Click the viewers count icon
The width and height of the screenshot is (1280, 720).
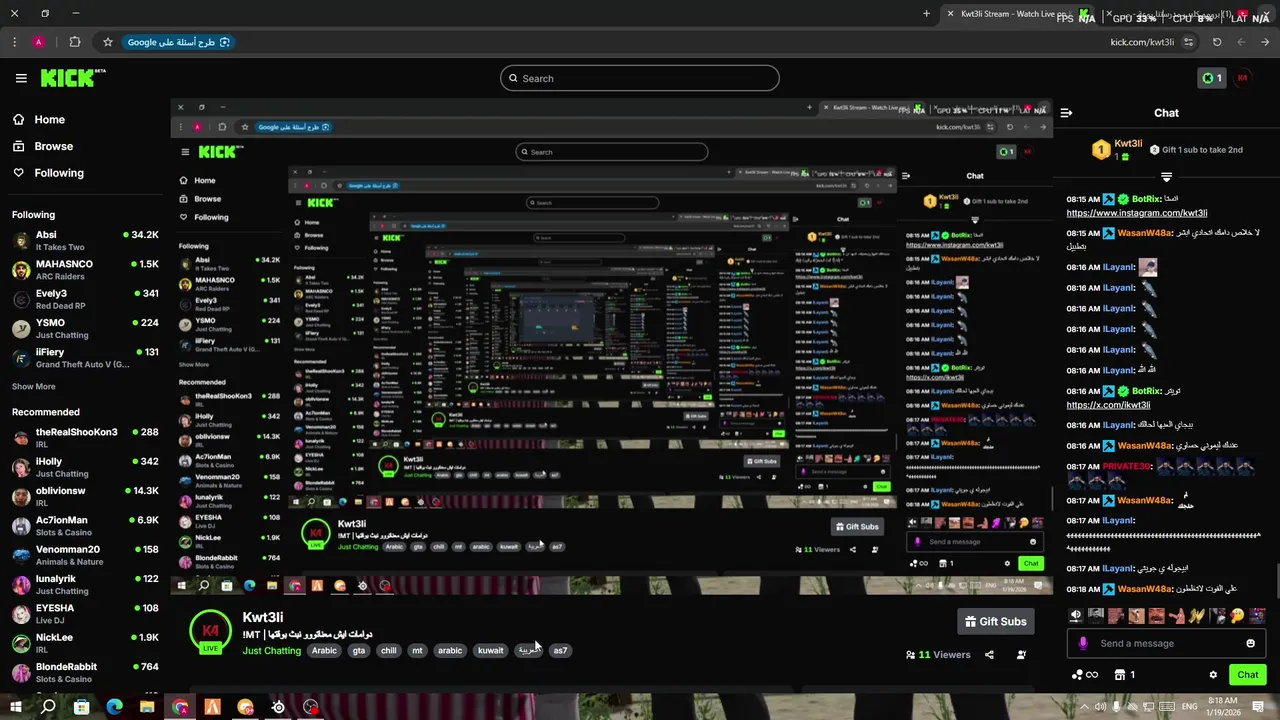tap(910, 655)
